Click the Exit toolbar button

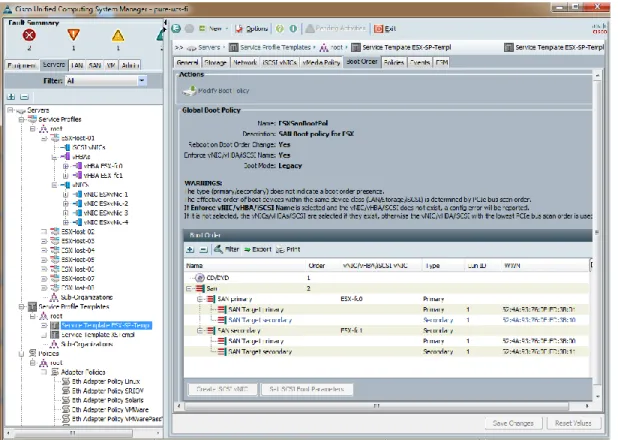[385, 28]
